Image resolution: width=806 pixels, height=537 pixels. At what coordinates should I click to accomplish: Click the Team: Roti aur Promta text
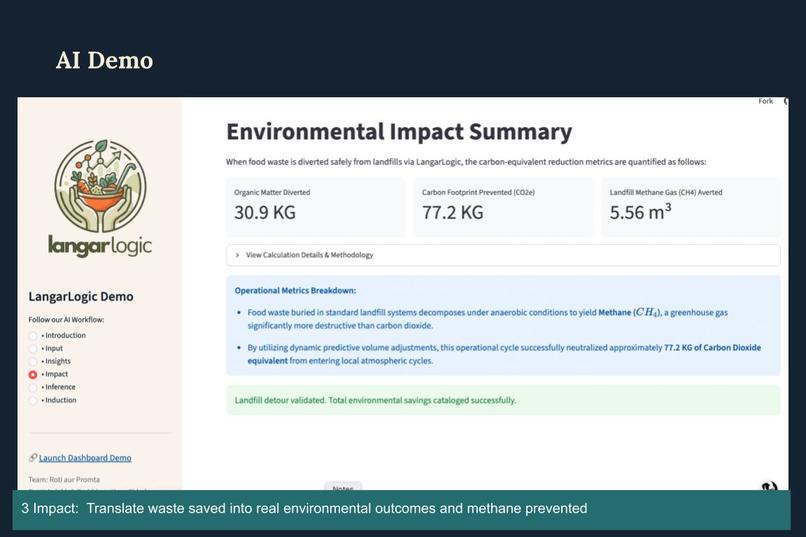point(64,479)
